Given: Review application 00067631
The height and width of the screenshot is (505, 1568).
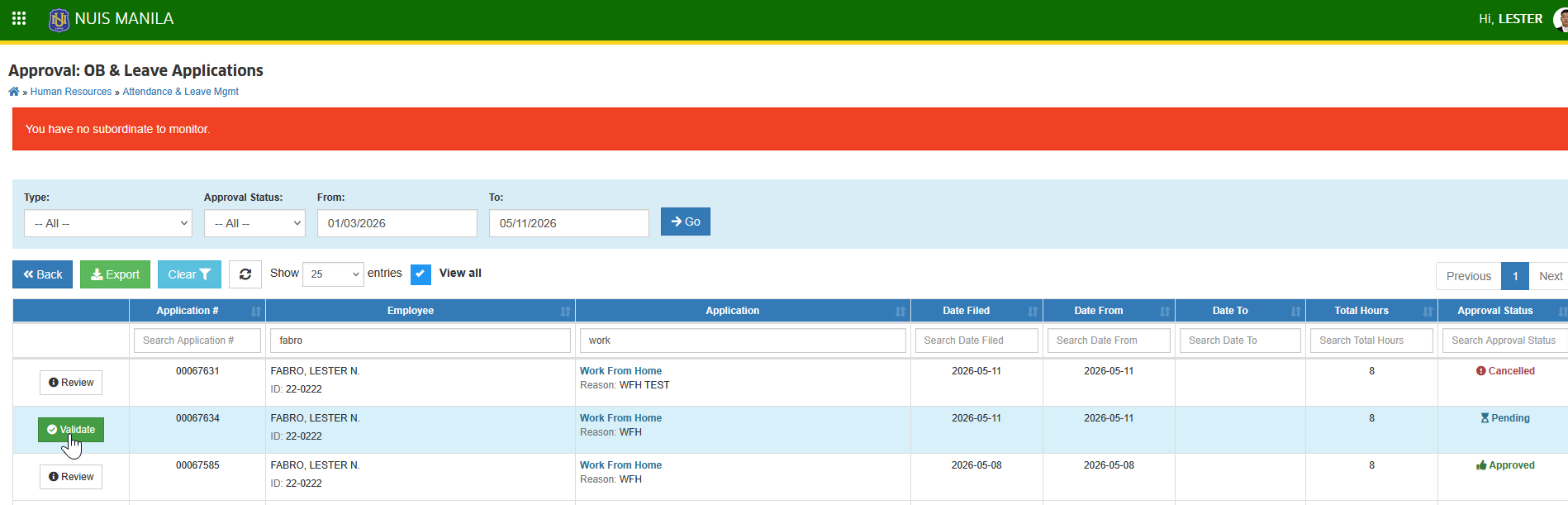Looking at the screenshot, I should coord(71,383).
